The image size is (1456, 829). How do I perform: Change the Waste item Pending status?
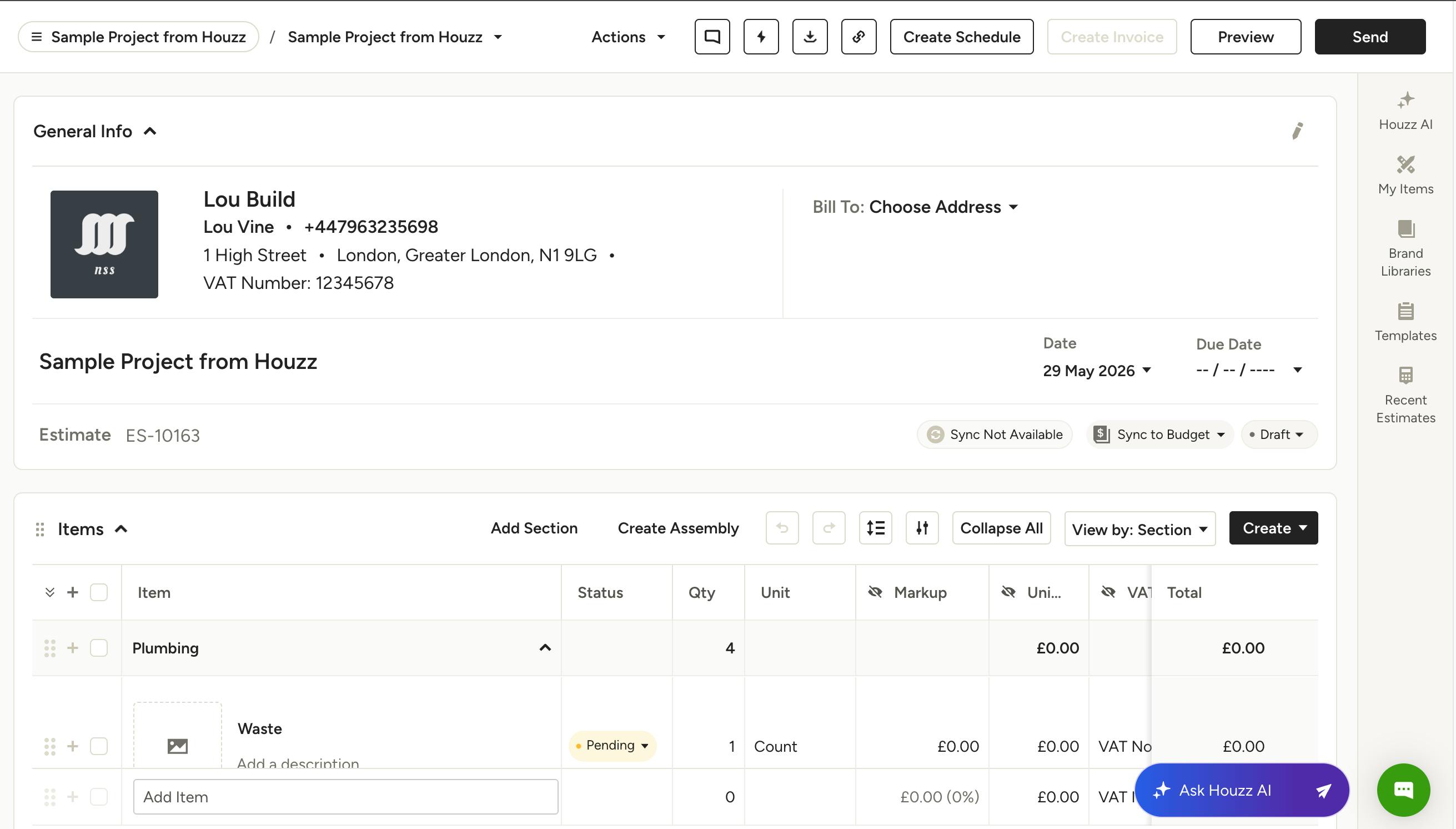(x=612, y=745)
